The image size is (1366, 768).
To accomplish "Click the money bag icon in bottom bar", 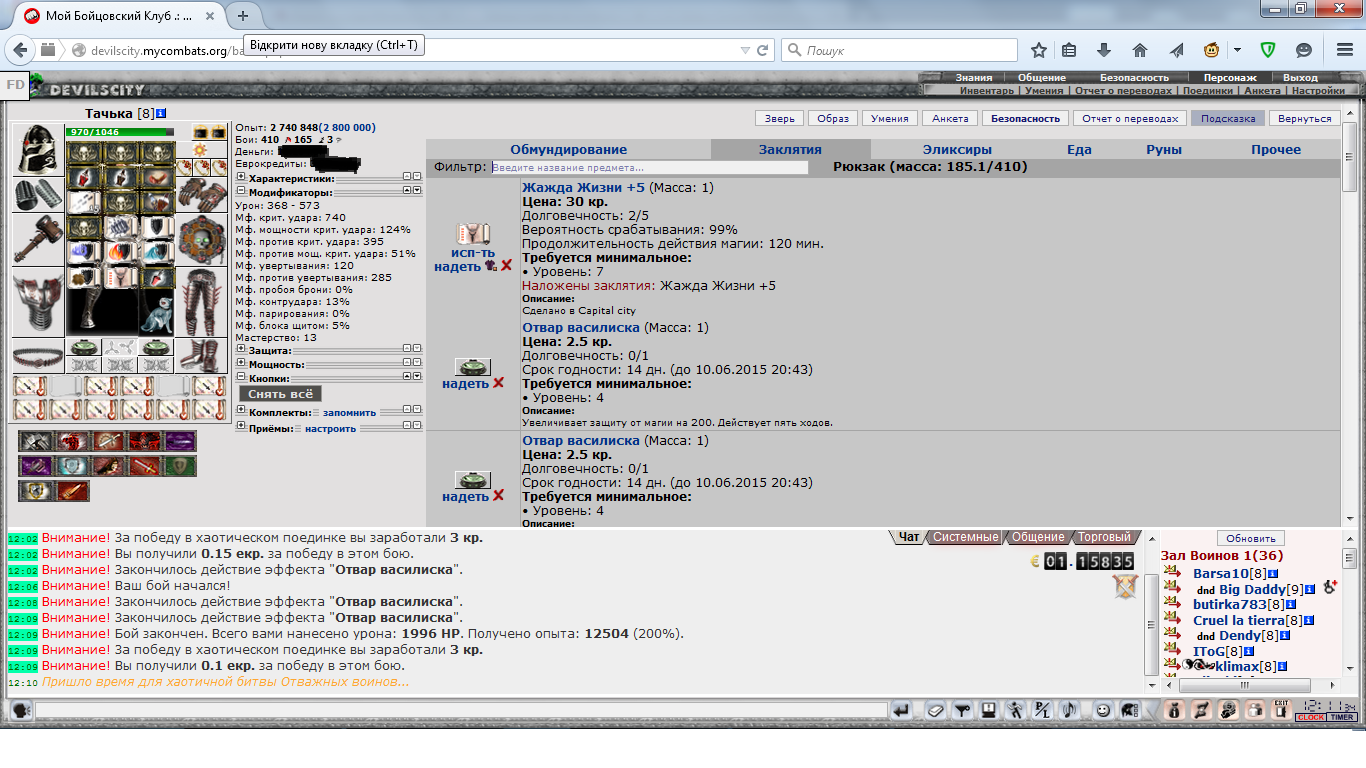I will [1175, 710].
